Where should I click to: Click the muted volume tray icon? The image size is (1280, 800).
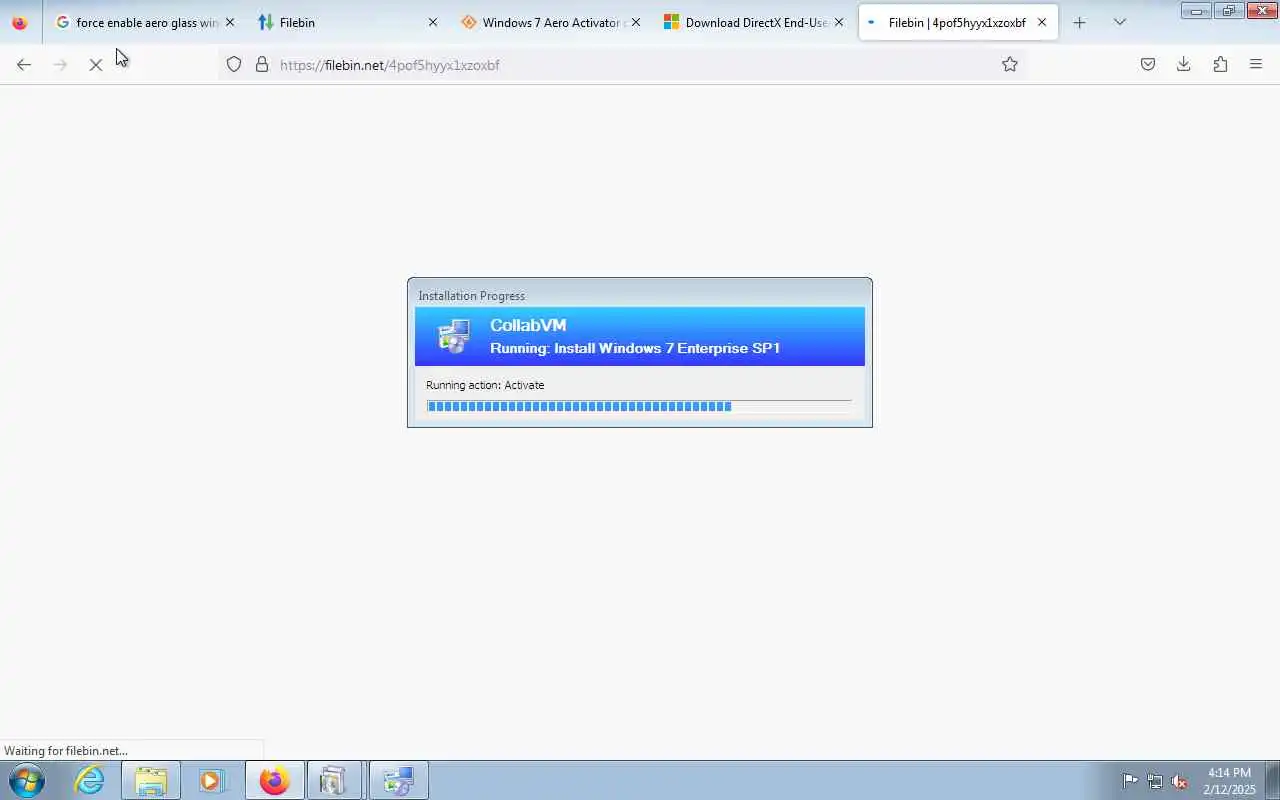coord(1180,781)
